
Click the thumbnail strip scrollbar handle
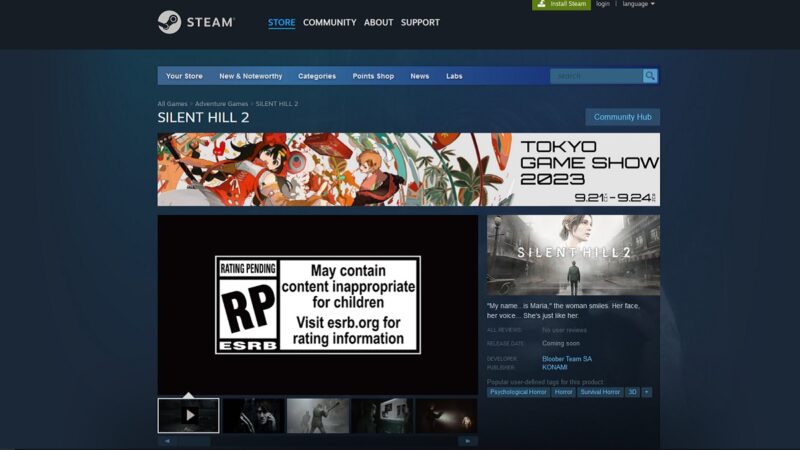tap(194, 441)
